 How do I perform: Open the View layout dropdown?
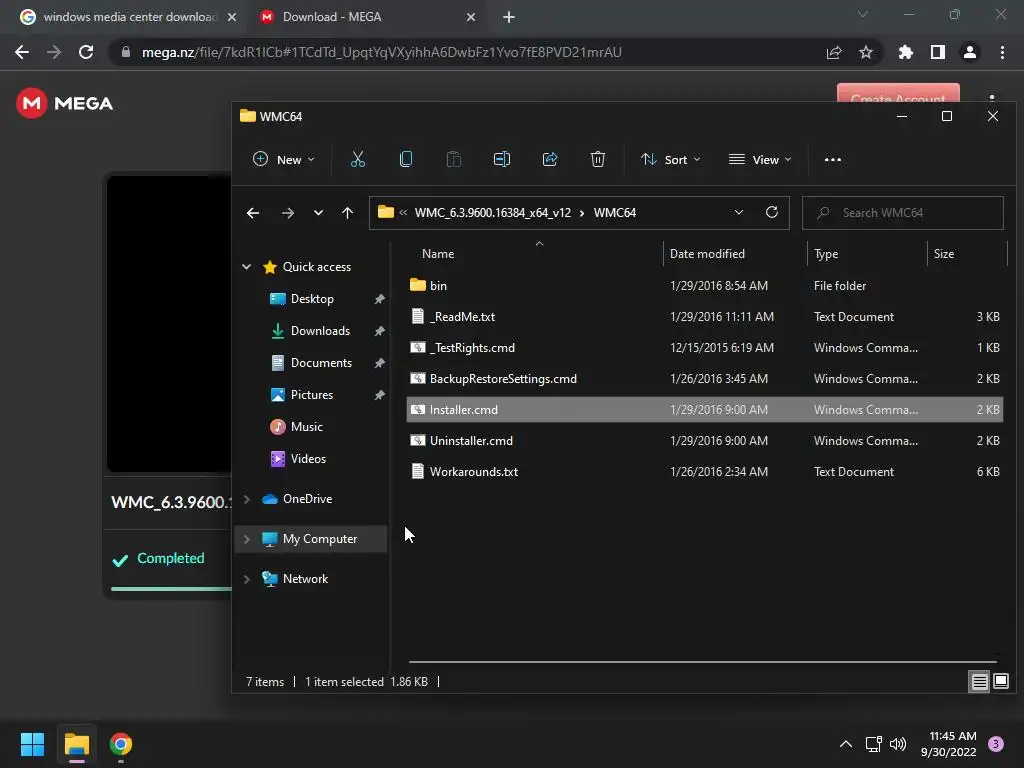coord(760,159)
